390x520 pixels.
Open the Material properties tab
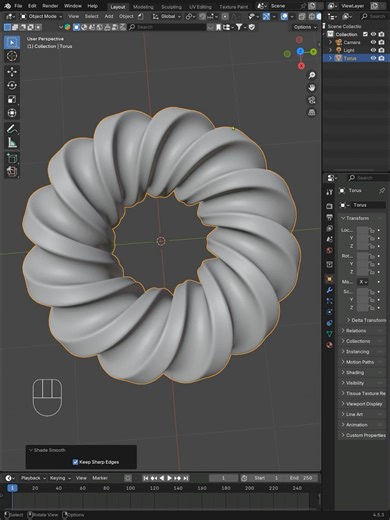(329, 345)
